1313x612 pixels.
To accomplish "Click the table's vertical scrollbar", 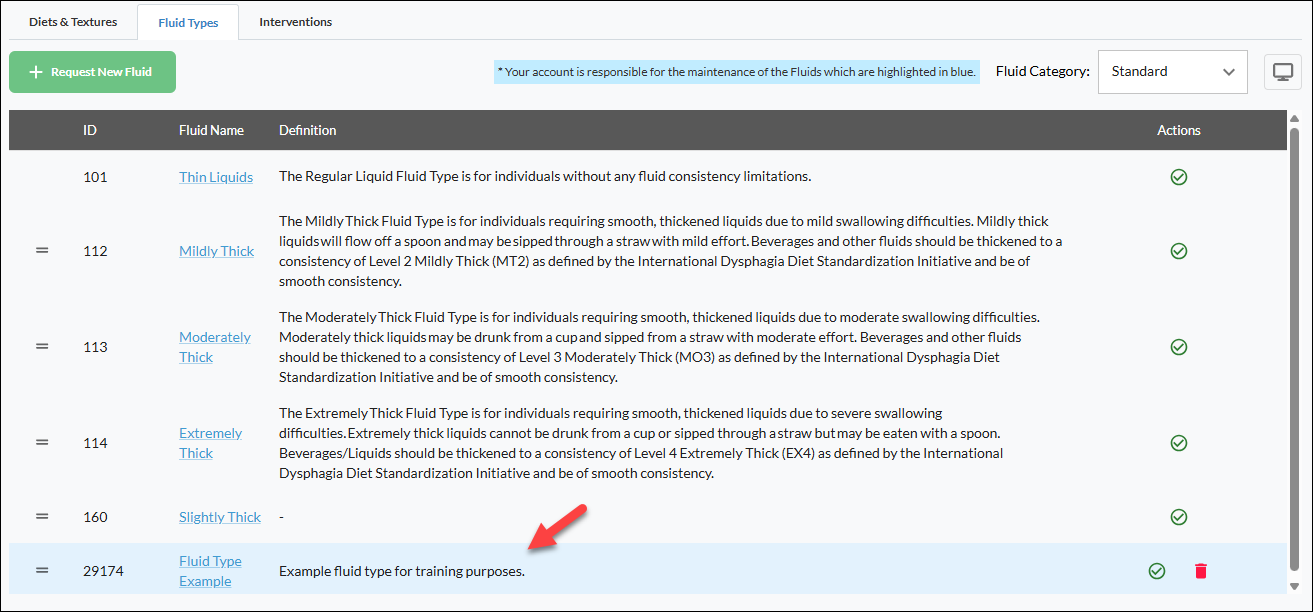I will (1295, 350).
